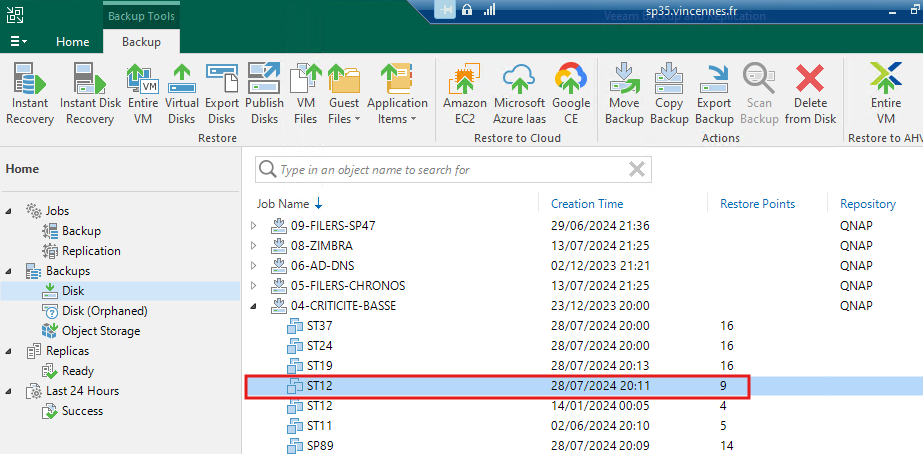Switch to the Home ribbon tab
Screen dimensions: 923x454
(72, 42)
